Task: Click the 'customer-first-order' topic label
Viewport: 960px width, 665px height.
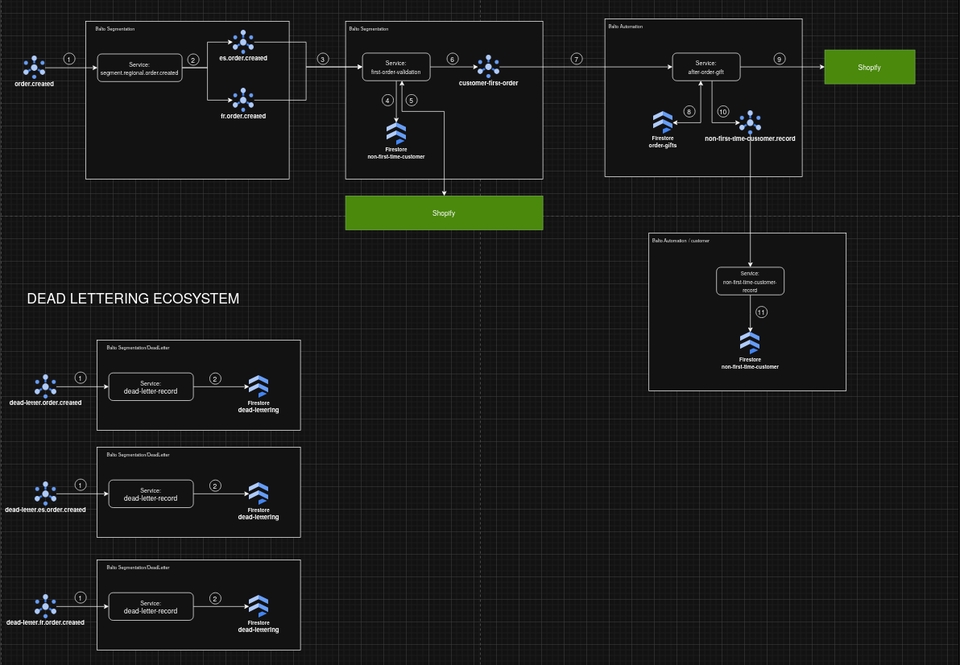Action: coord(489,83)
